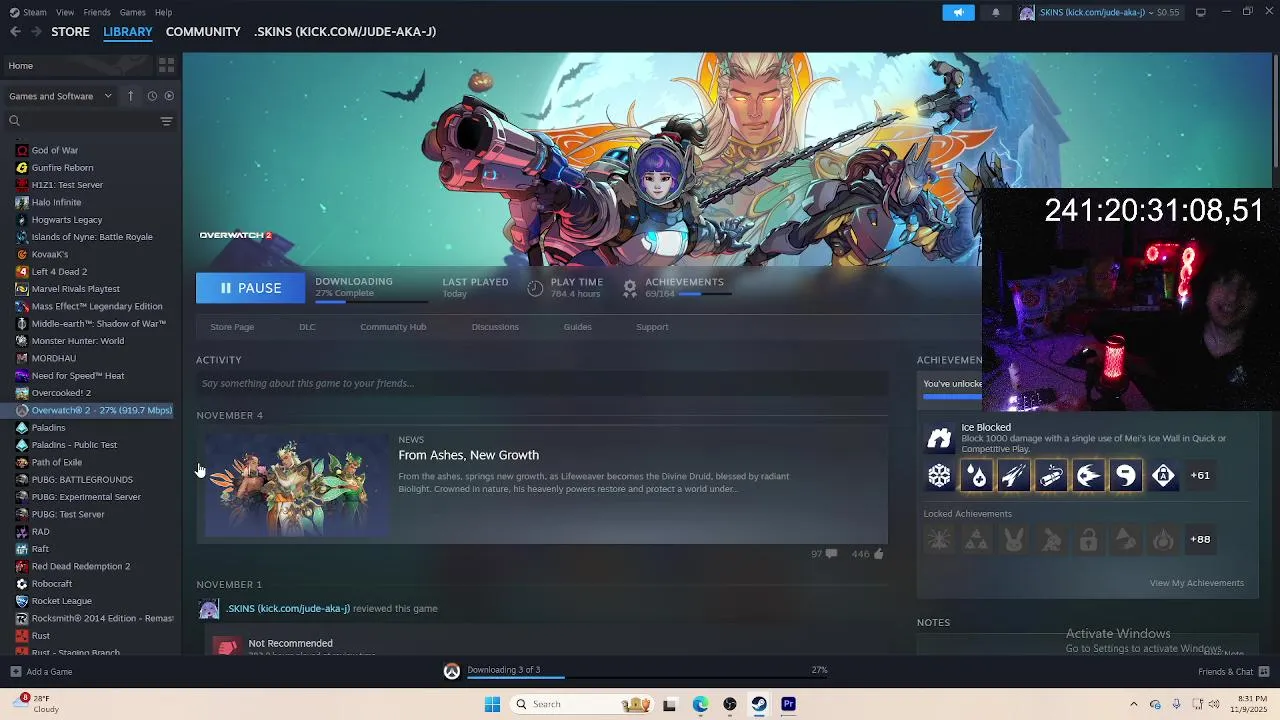This screenshot has width=1280, height=720.
Task: Click the download progress bar at bottom
Action: pos(645,678)
